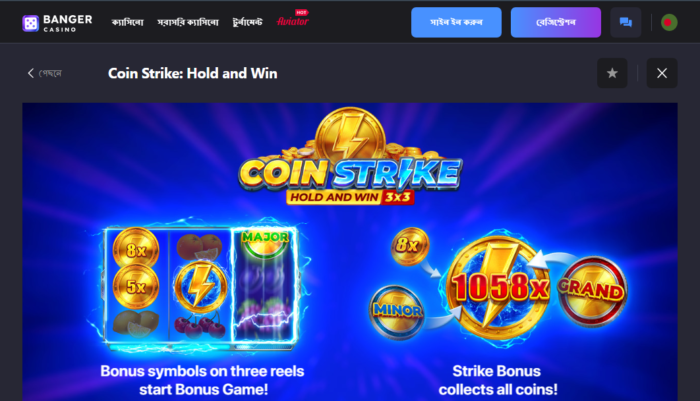Open the Bangladesh flag language selector
The height and width of the screenshot is (401, 700).
pos(669,22)
